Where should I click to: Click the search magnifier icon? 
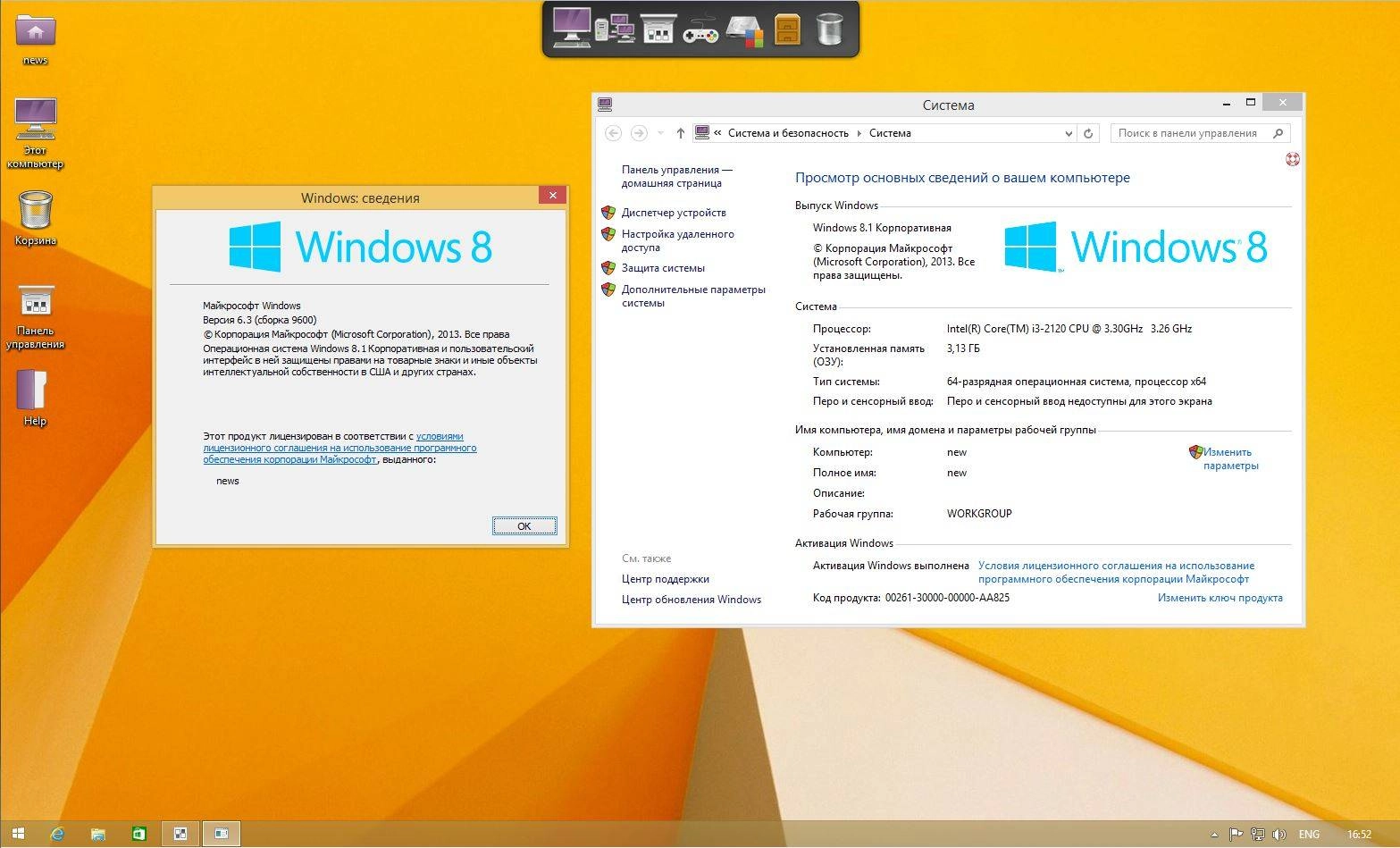click(x=1278, y=133)
